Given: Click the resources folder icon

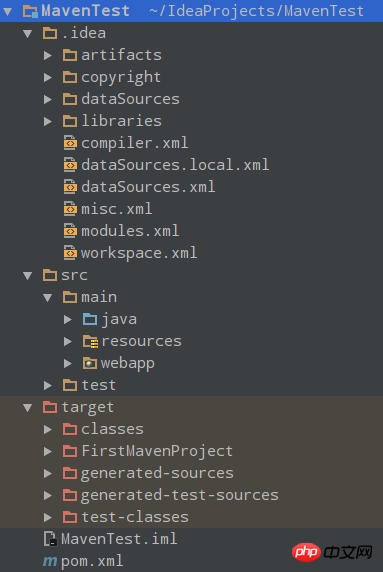Looking at the screenshot, I should point(90,341).
